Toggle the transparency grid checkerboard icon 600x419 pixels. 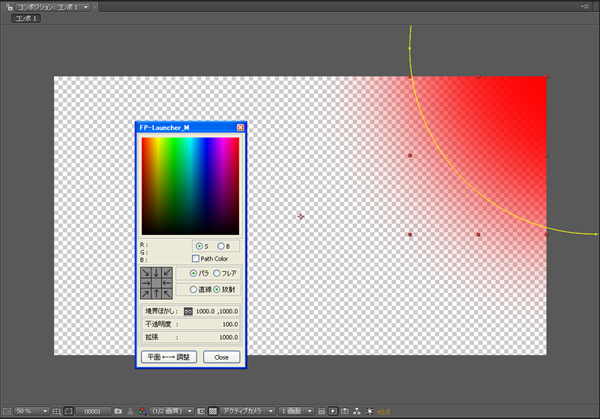tap(213, 411)
